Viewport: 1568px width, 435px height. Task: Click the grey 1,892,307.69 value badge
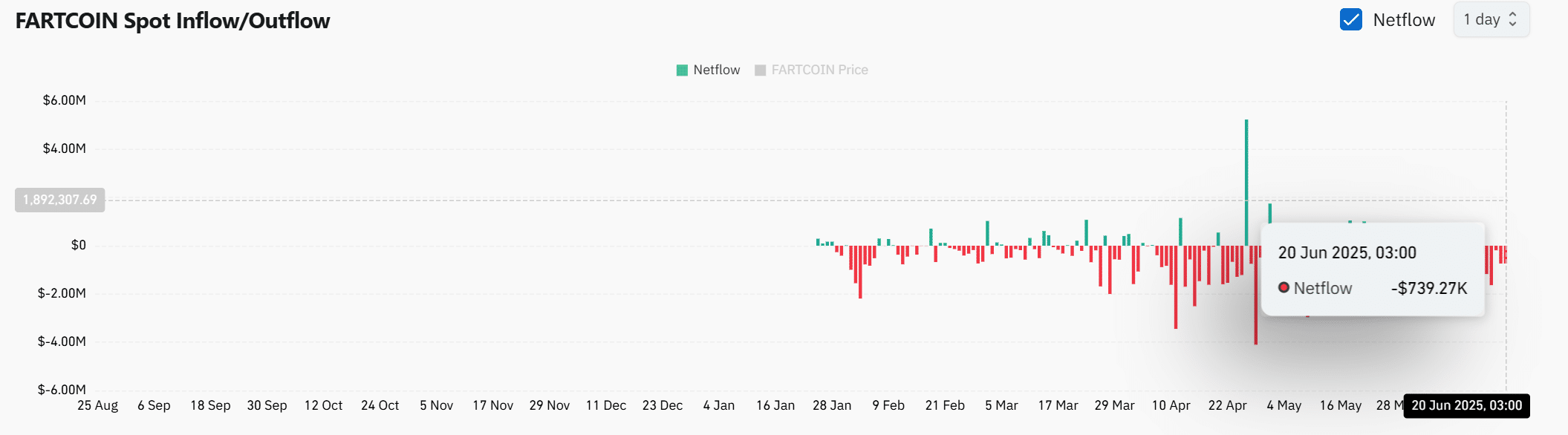(59, 199)
